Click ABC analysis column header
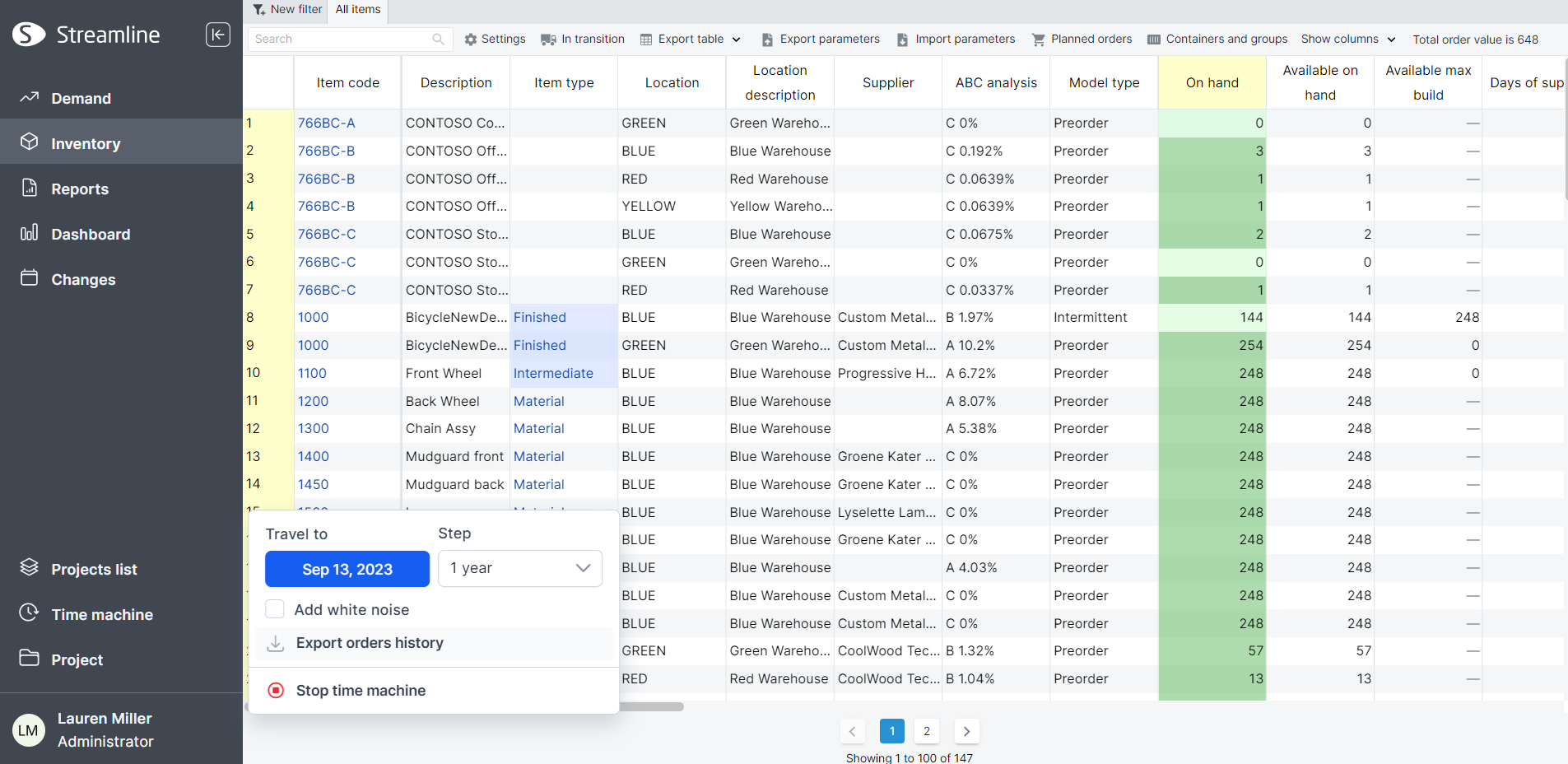The height and width of the screenshot is (764, 1568). pos(996,82)
